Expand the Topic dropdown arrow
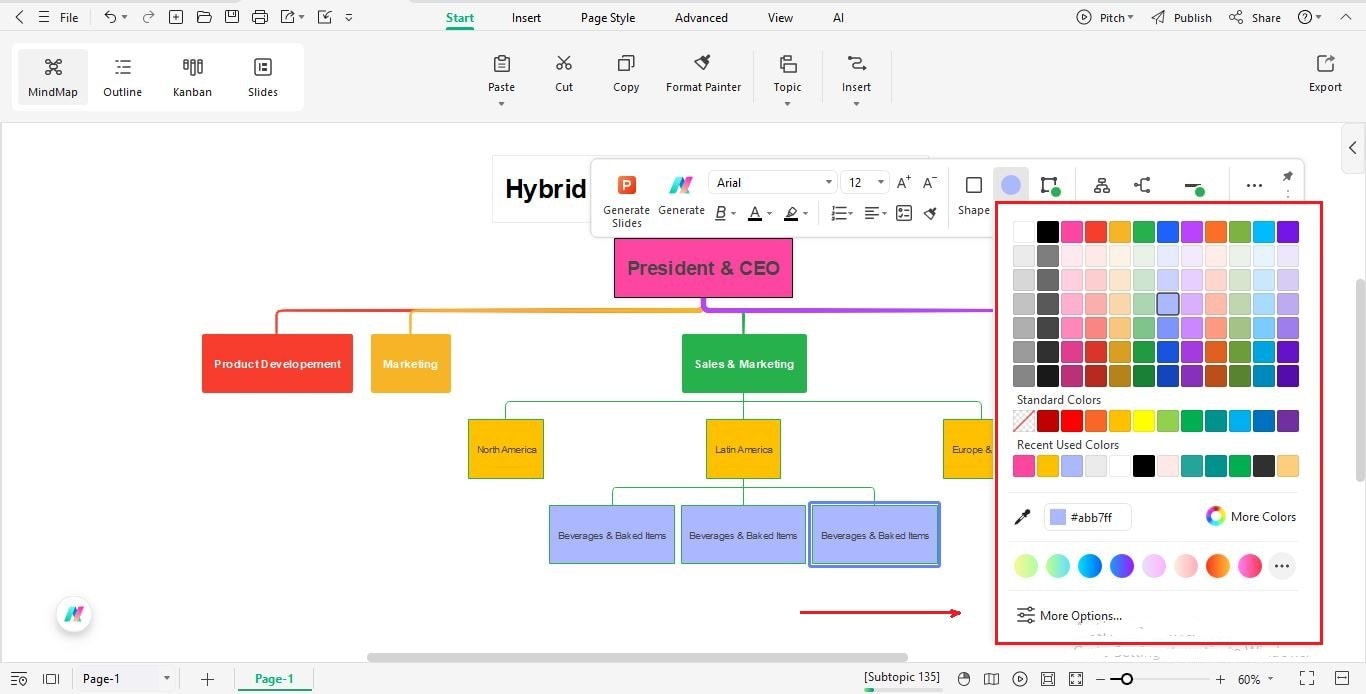 click(787, 104)
